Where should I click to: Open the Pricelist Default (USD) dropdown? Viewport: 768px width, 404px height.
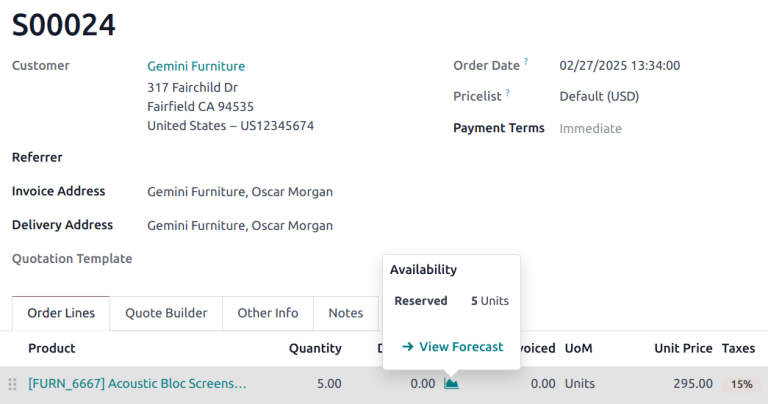pos(599,97)
